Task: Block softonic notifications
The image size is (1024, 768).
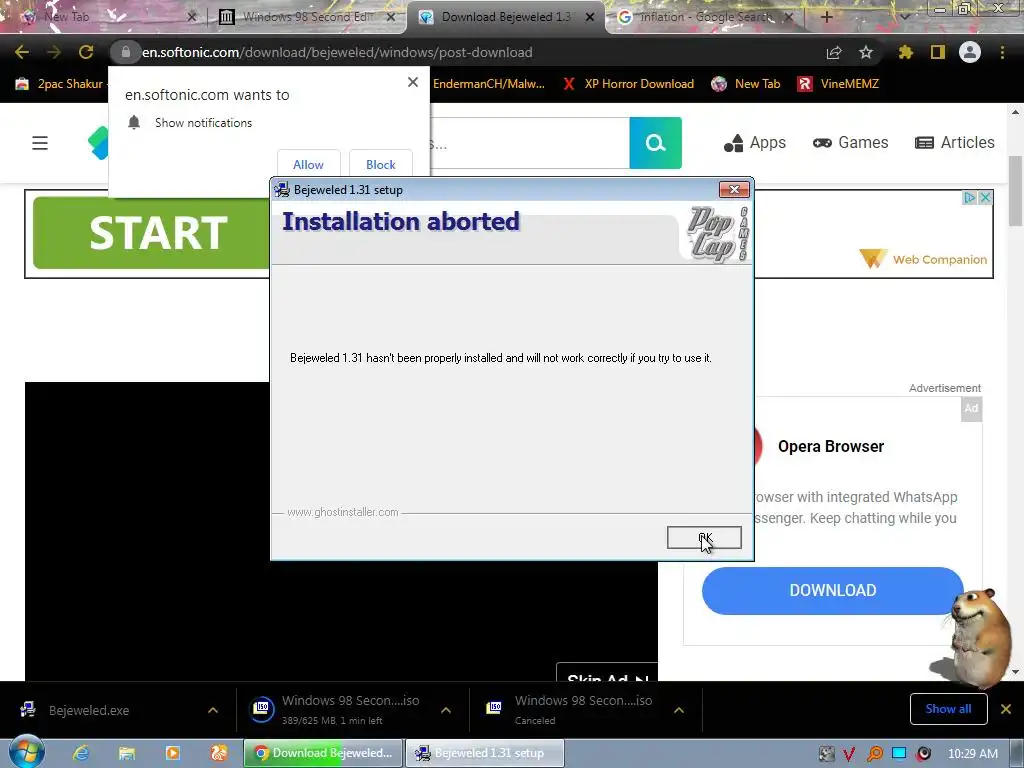Action: (381, 164)
